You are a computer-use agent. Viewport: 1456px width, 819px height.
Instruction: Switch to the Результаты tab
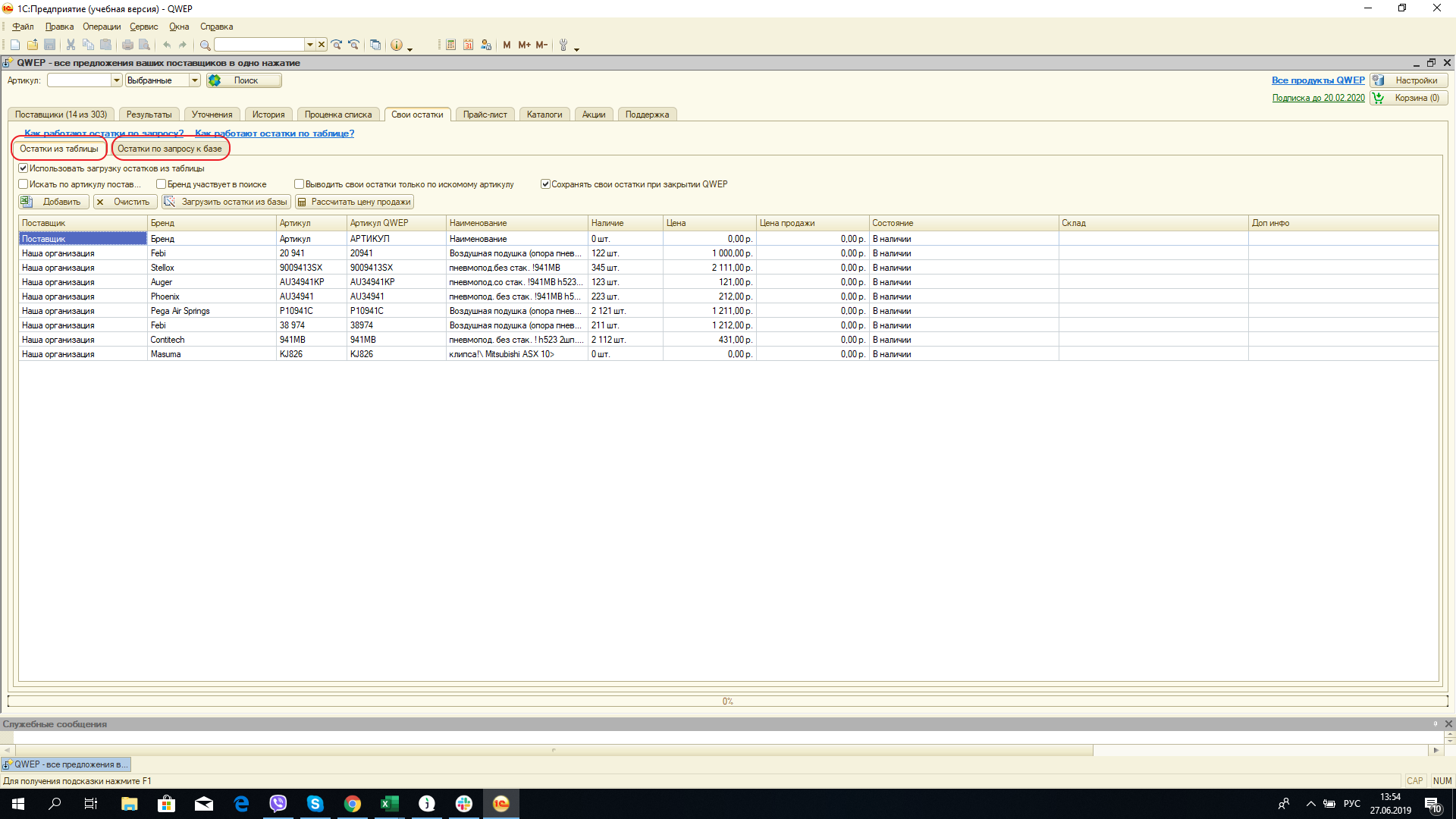pos(149,115)
